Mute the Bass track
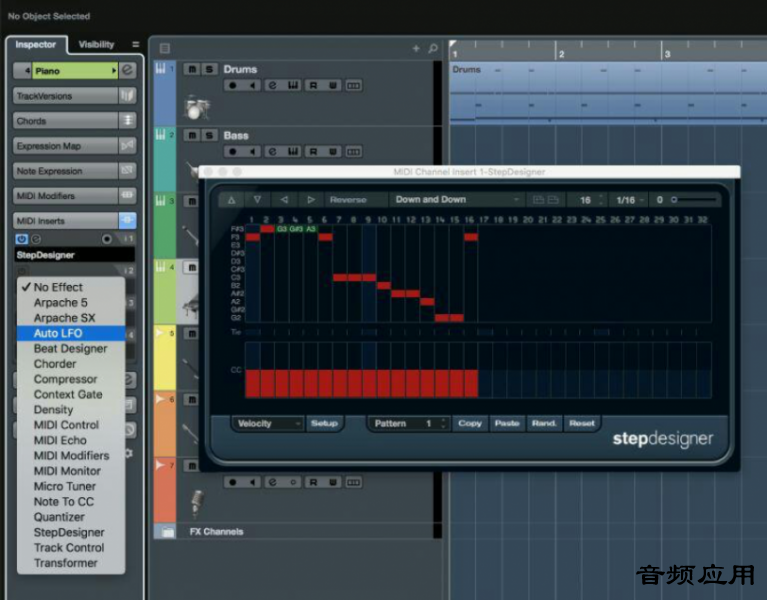This screenshot has height=600, width=767. coord(192,135)
